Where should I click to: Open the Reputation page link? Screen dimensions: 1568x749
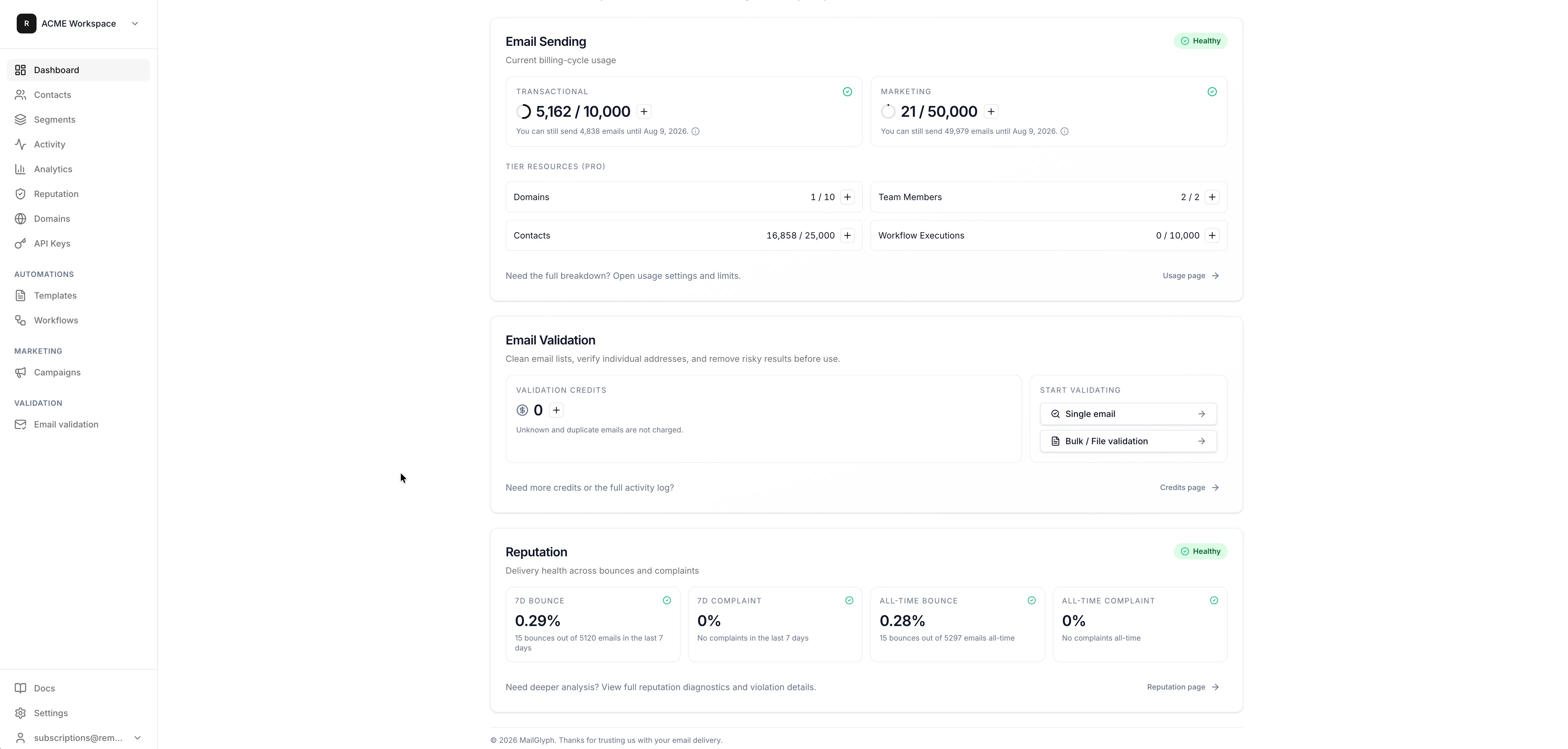pos(1183,687)
